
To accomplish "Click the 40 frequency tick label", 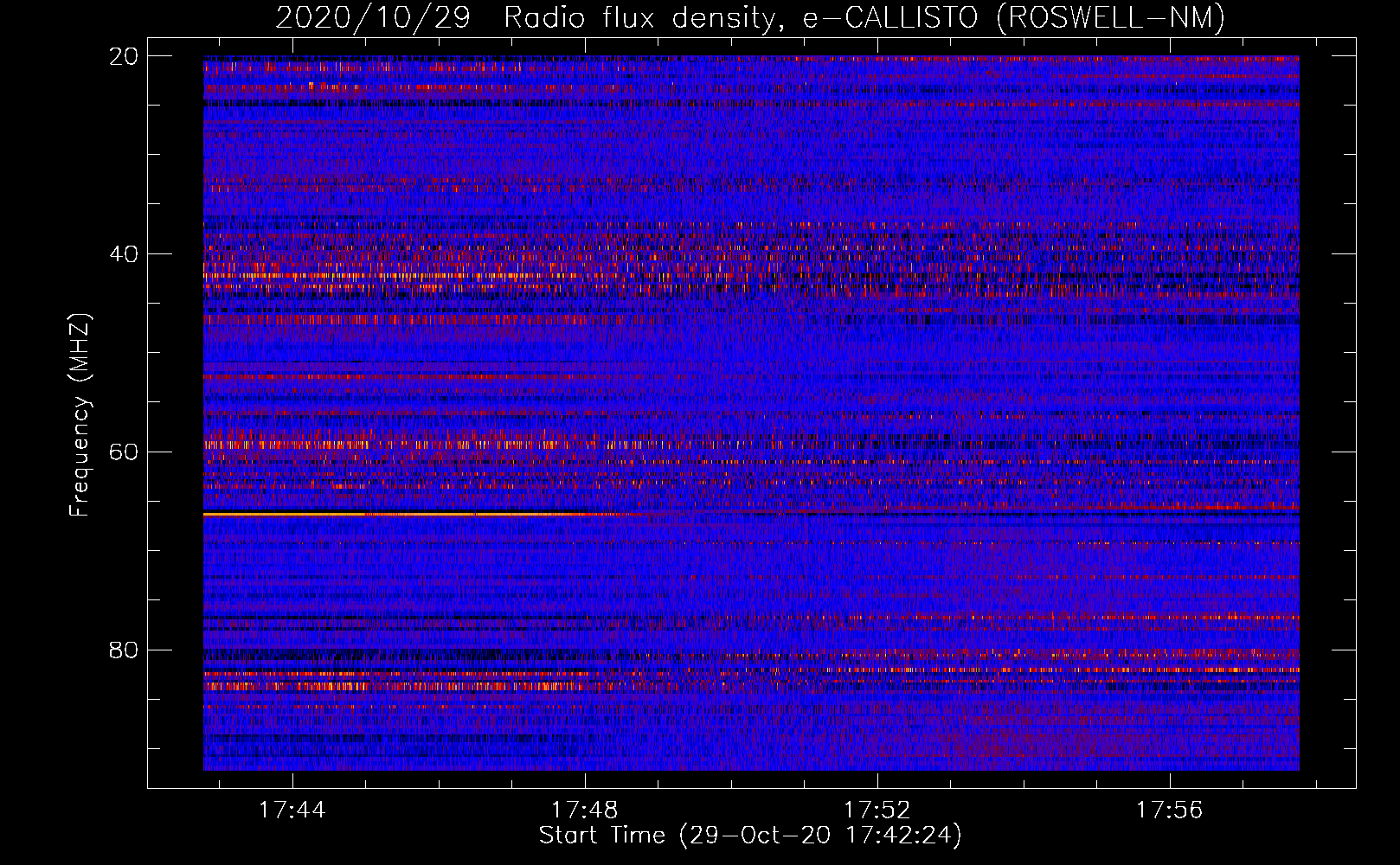I will click(124, 254).
